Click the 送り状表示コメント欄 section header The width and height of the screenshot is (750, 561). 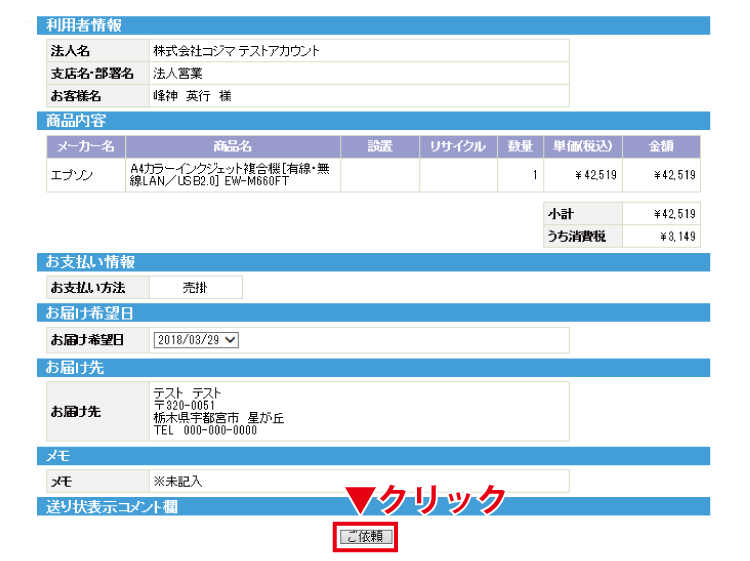point(111,507)
